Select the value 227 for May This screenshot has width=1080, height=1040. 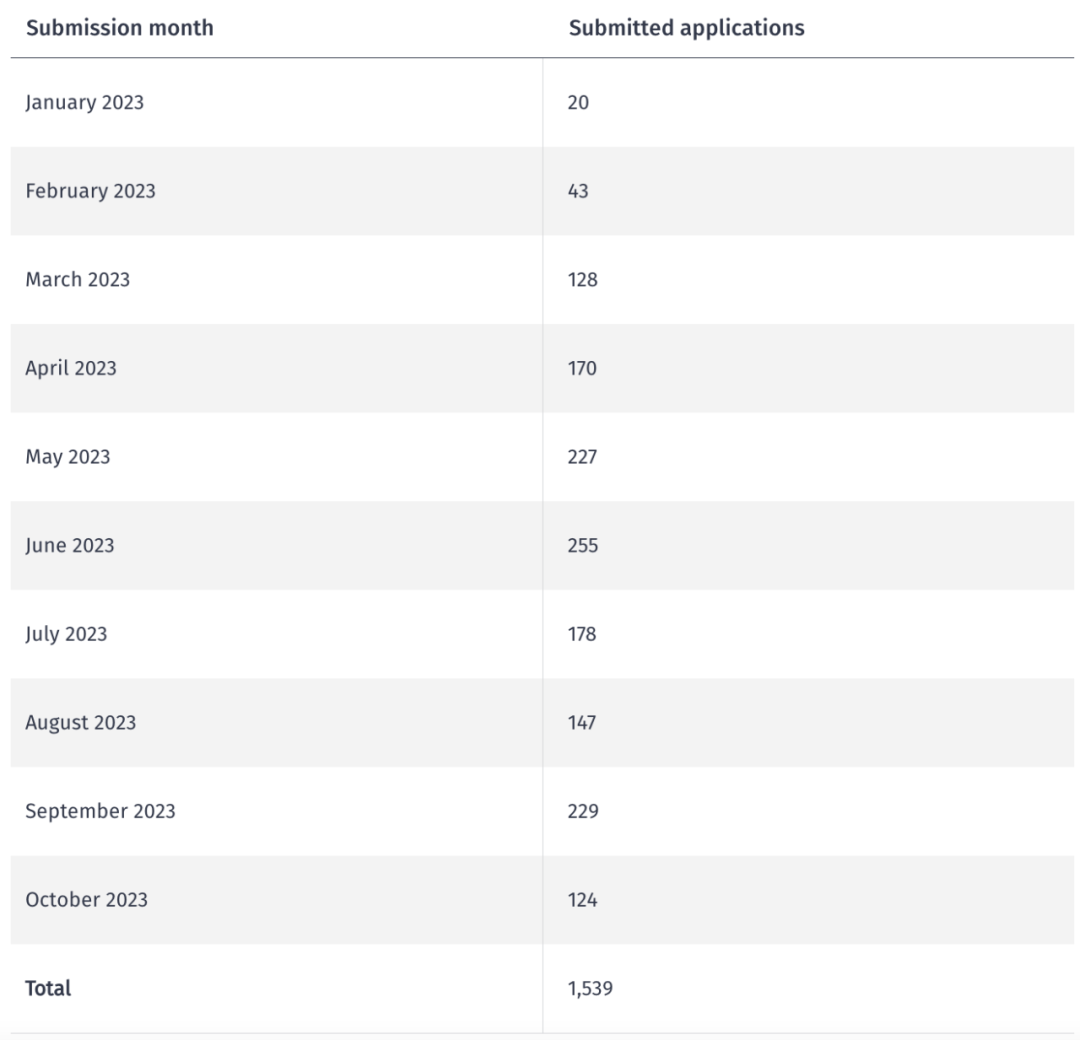pos(583,457)
